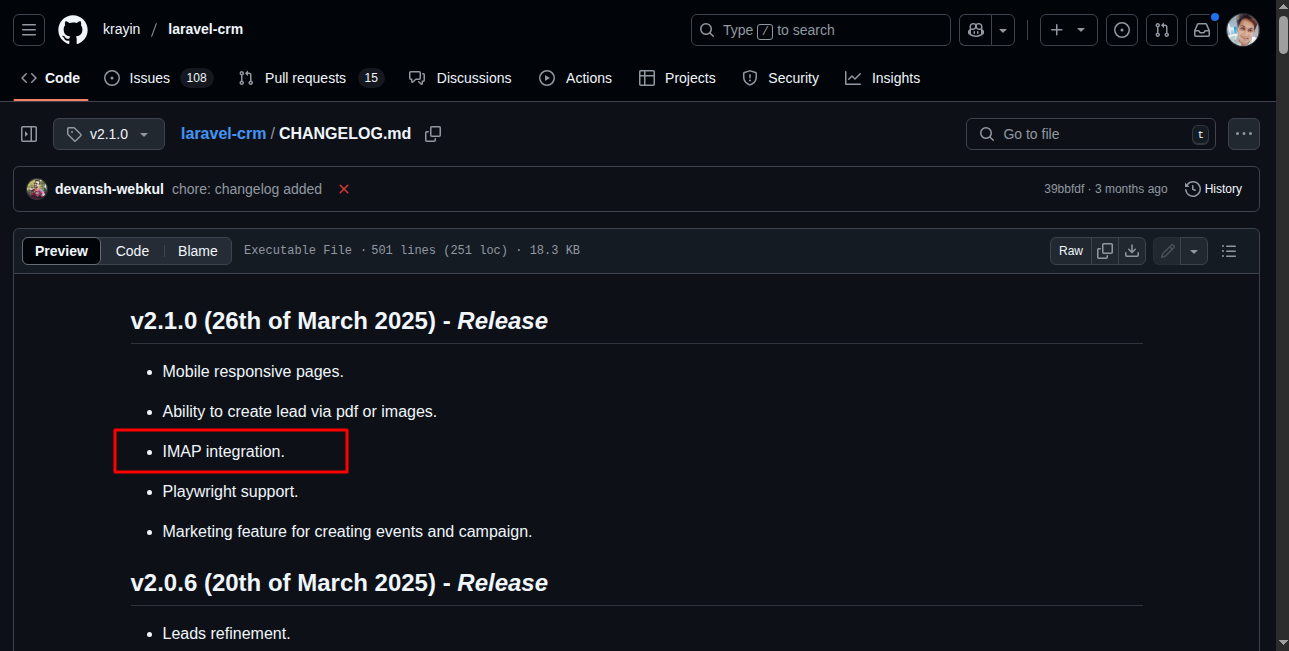The width and height of the screenshot is (1289, 651).
Task: Copy raw file contents
Action: tap(1105, 251)
